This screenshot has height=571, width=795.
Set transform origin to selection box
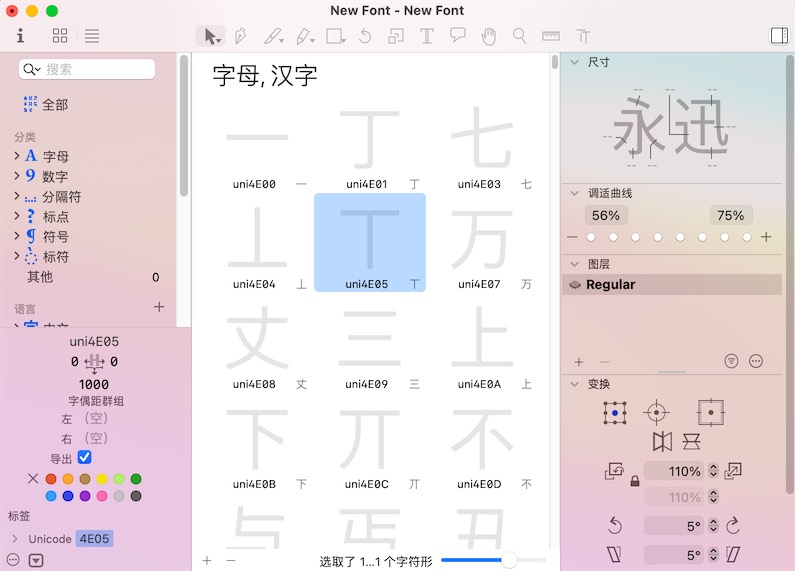click(x=615, y=413)
